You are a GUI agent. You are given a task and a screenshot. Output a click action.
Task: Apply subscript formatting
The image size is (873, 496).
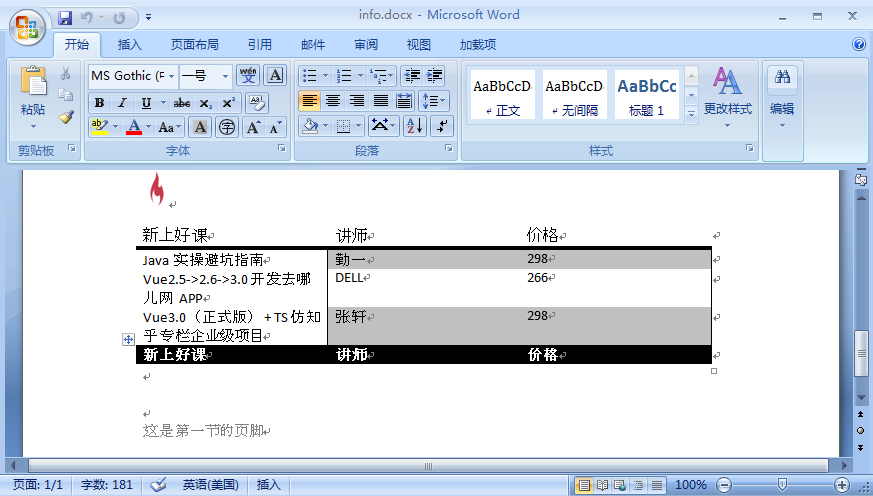pos(205,103)
